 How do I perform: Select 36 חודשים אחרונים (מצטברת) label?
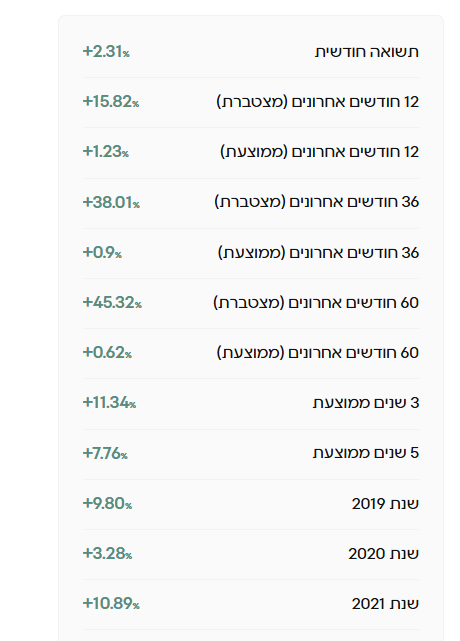tap(317, 202)
